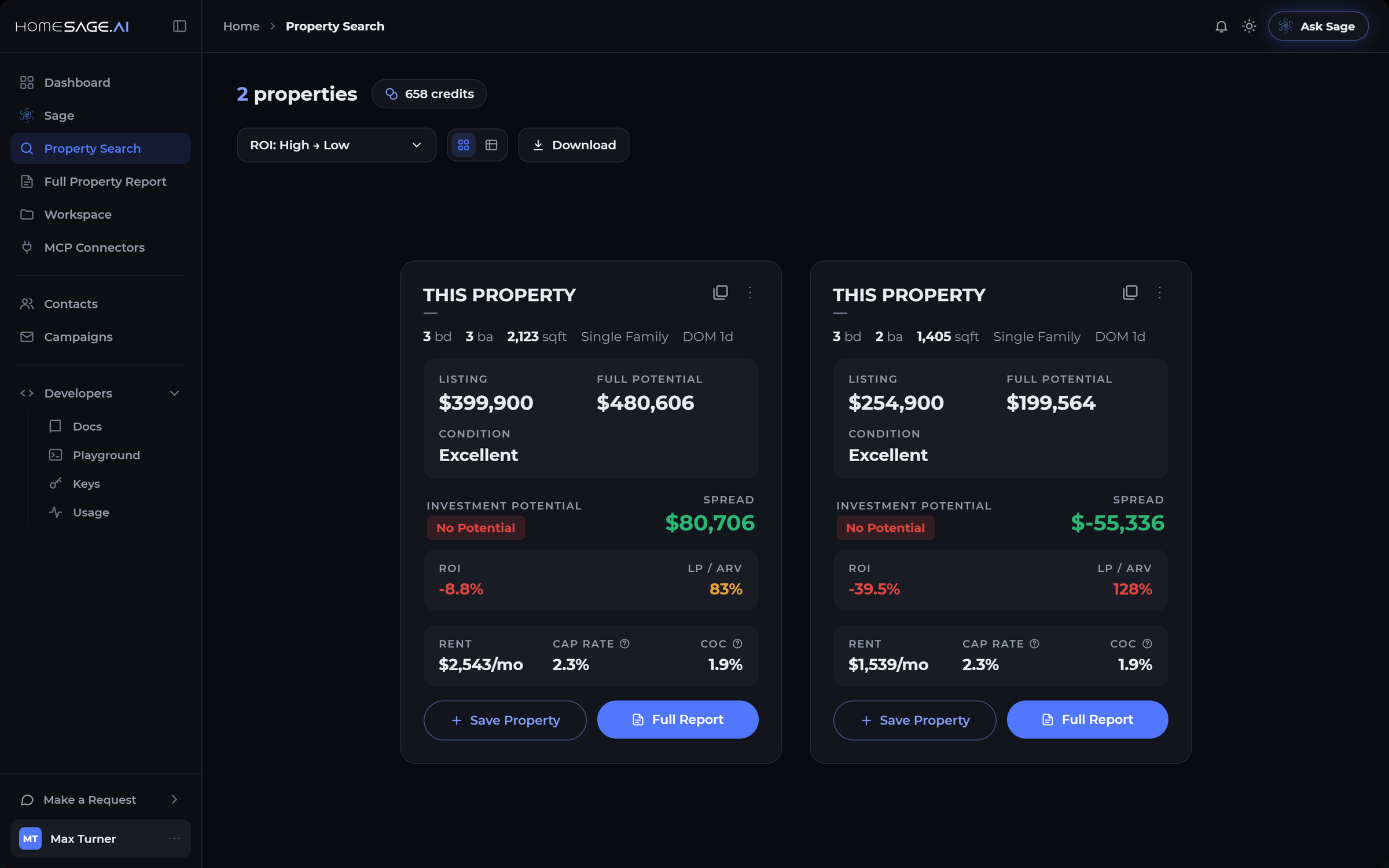
Task: Open MCP Connectors page
Action: (x=101, y=248)
